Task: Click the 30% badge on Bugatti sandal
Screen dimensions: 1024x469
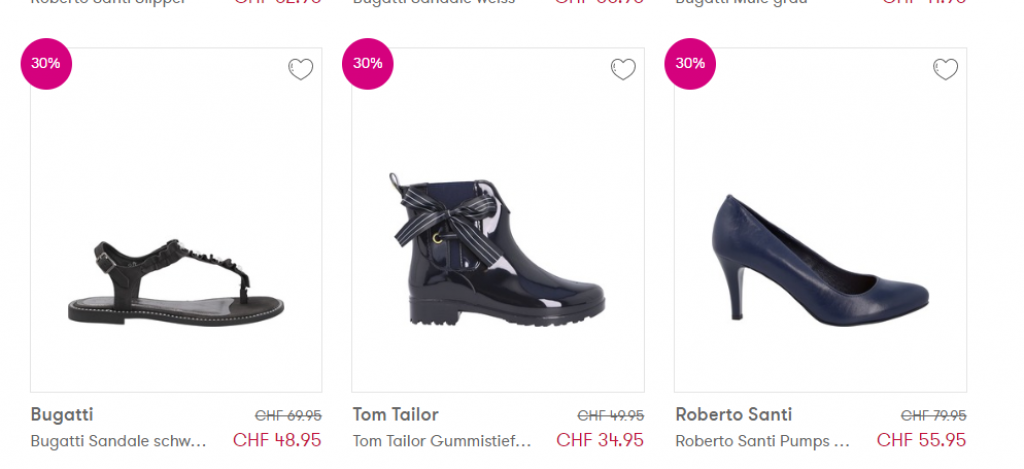Action: 46,63
